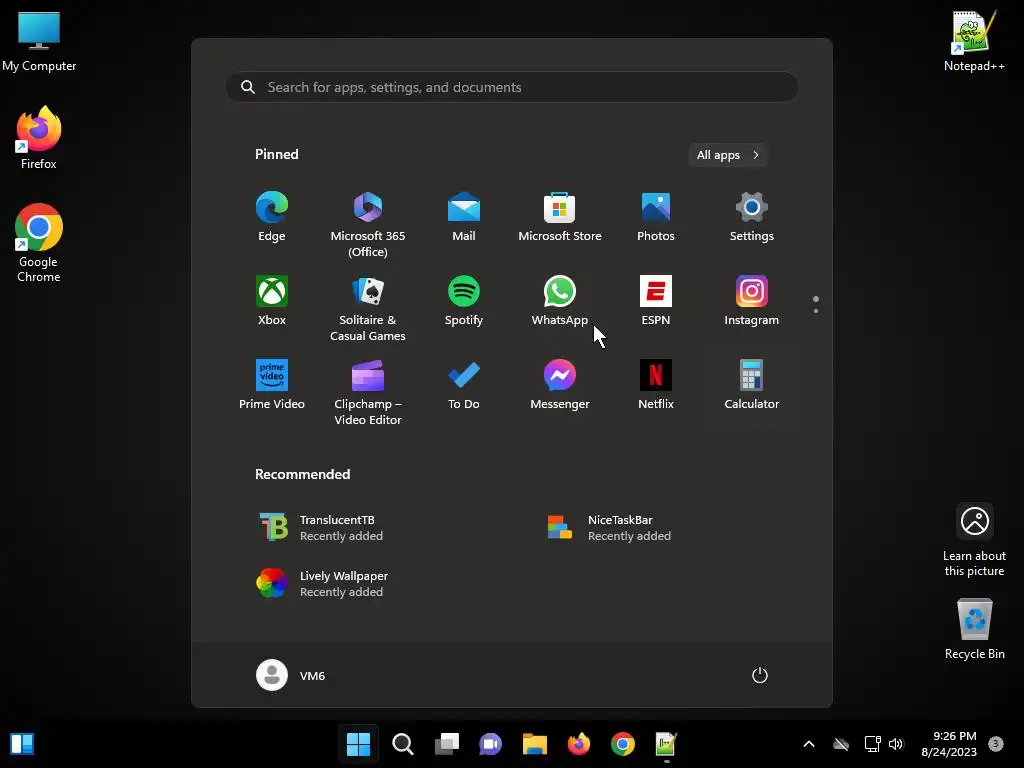Open Solitaire & Casual Games
Viewport: 1024px width, 768px height.
tap(368, 308)
